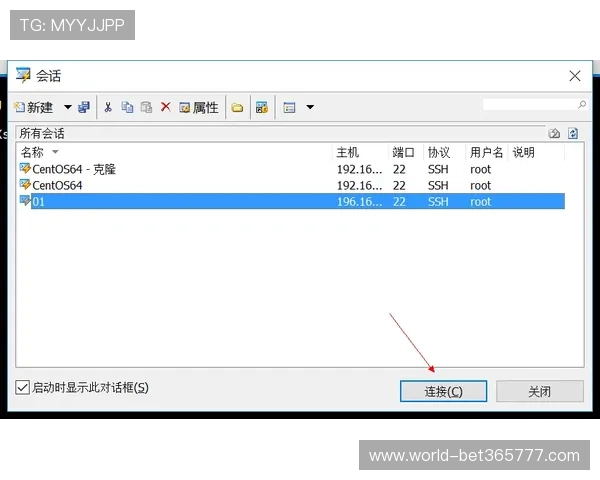Viewport: 600px width, 480px height.
Task: Click the 所有会话 path bar
Action: click(x=281, y=133)
